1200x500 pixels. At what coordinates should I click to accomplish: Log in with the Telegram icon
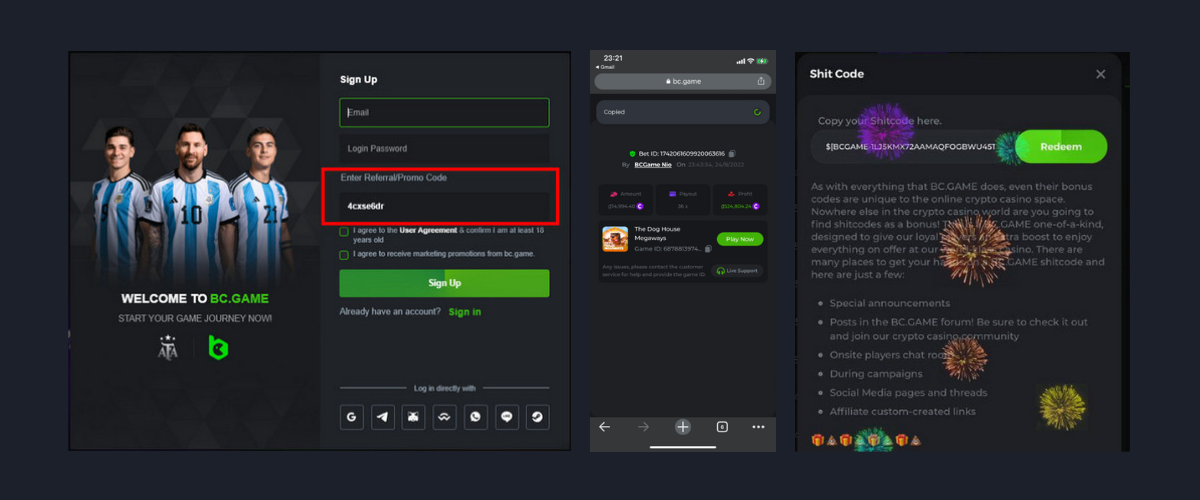point(382,418)
